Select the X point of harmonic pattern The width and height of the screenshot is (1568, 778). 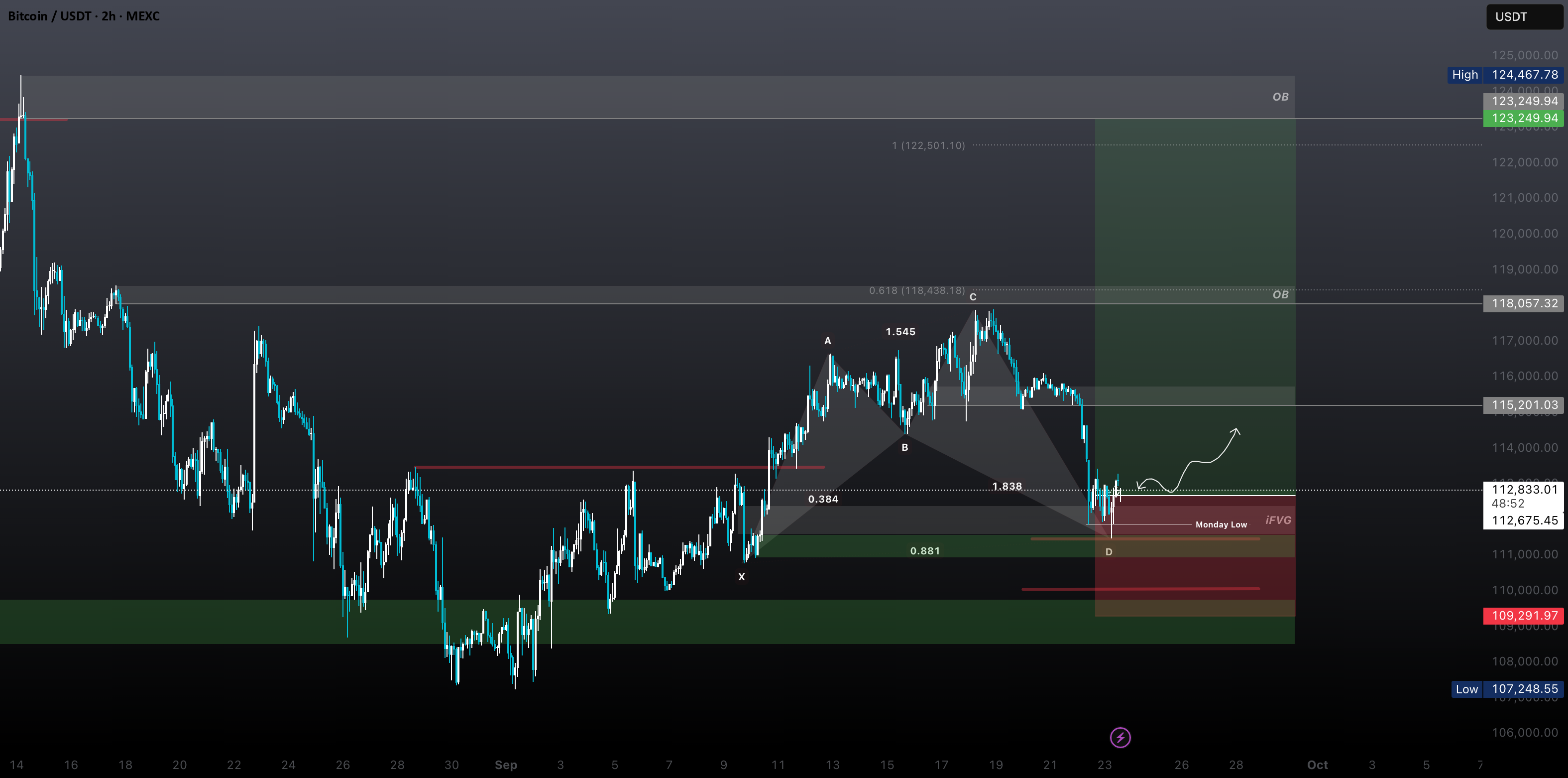point(741,576)
